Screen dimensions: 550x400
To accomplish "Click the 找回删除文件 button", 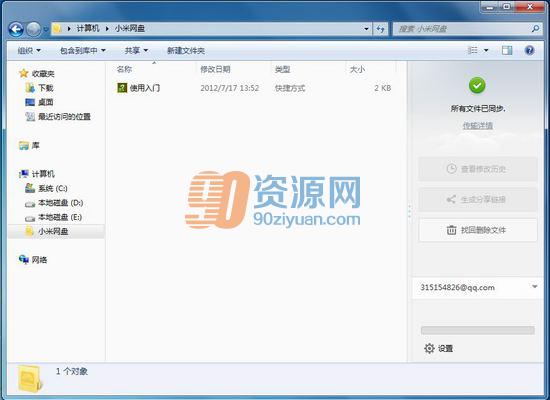I will [x=477, y=230].
